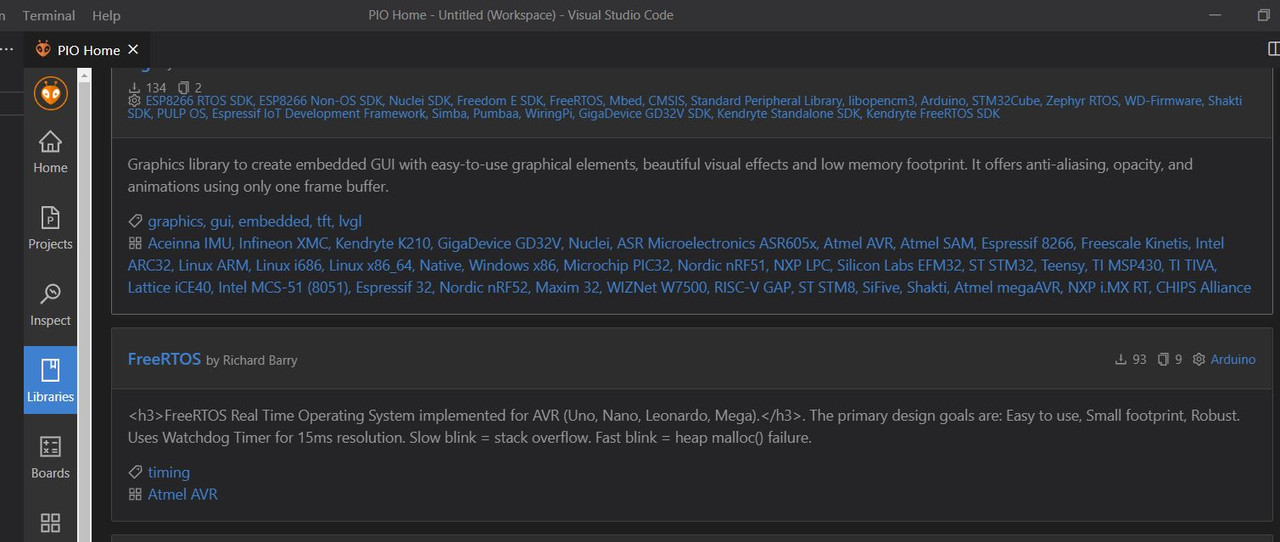This screenshot has width=1280, height=542.
Task: Click author text 'by Richard Barry'
Action: coord(252,360)
